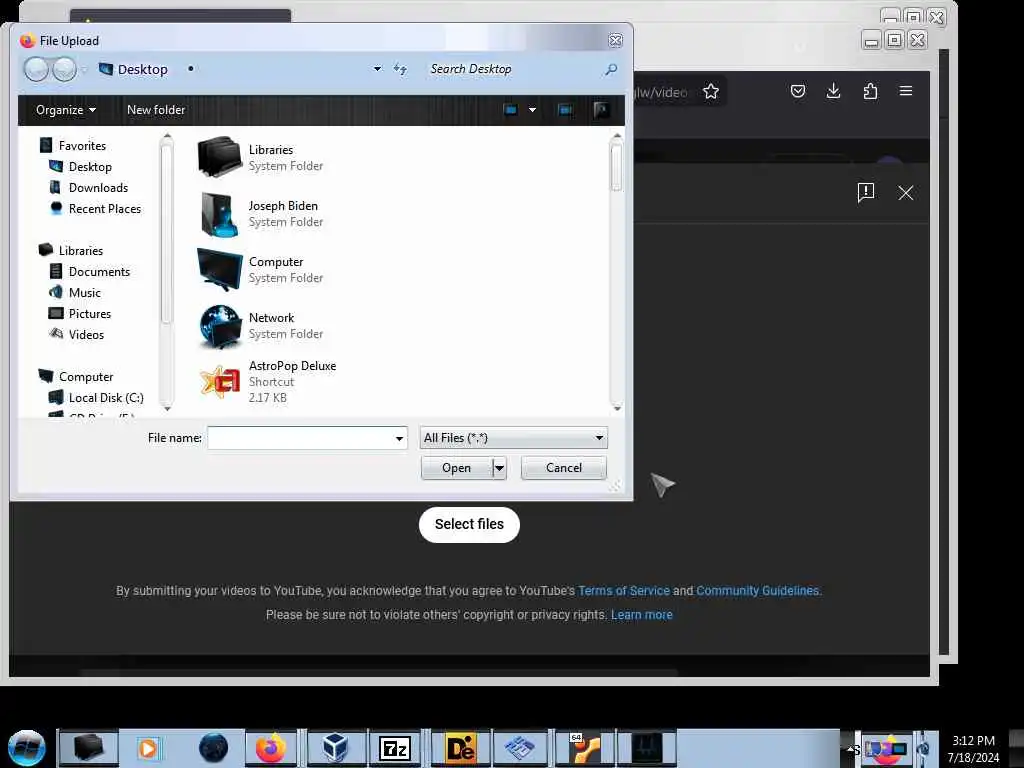Viewport: 1024px width, 768px height.
Task: Select Favorites node in navigation pane
Action: (x=73, y=146)
